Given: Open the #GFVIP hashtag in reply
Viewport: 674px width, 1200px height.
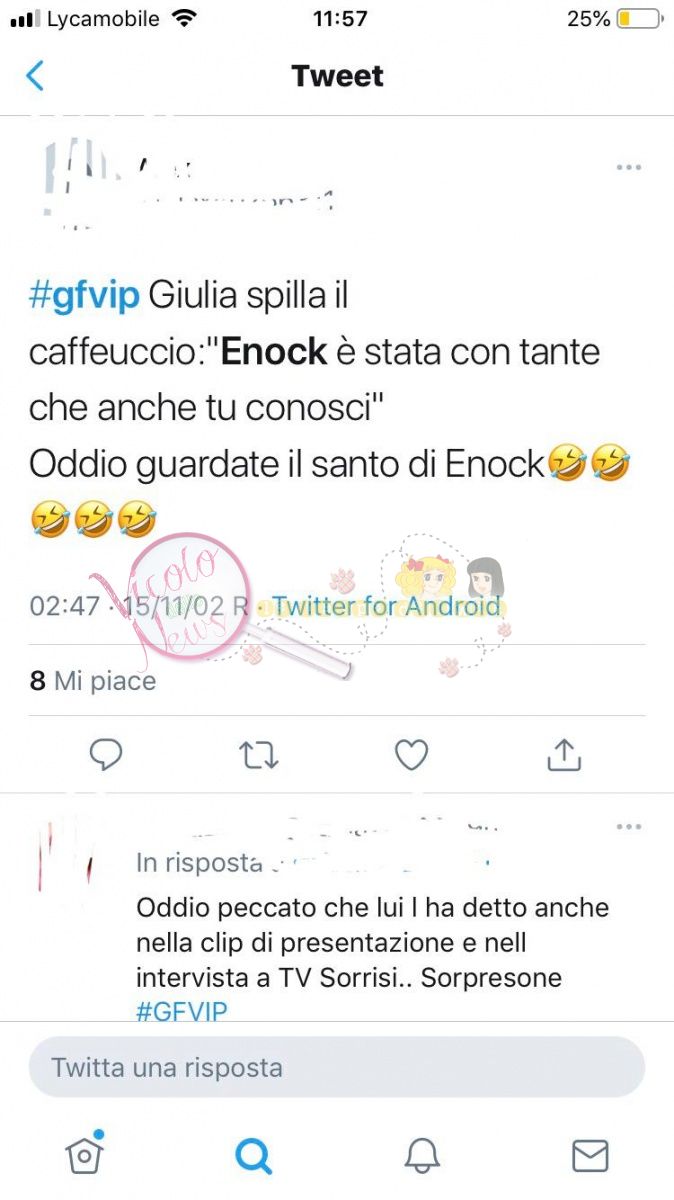Looking at the screenshot, I should coord(181,1010).
